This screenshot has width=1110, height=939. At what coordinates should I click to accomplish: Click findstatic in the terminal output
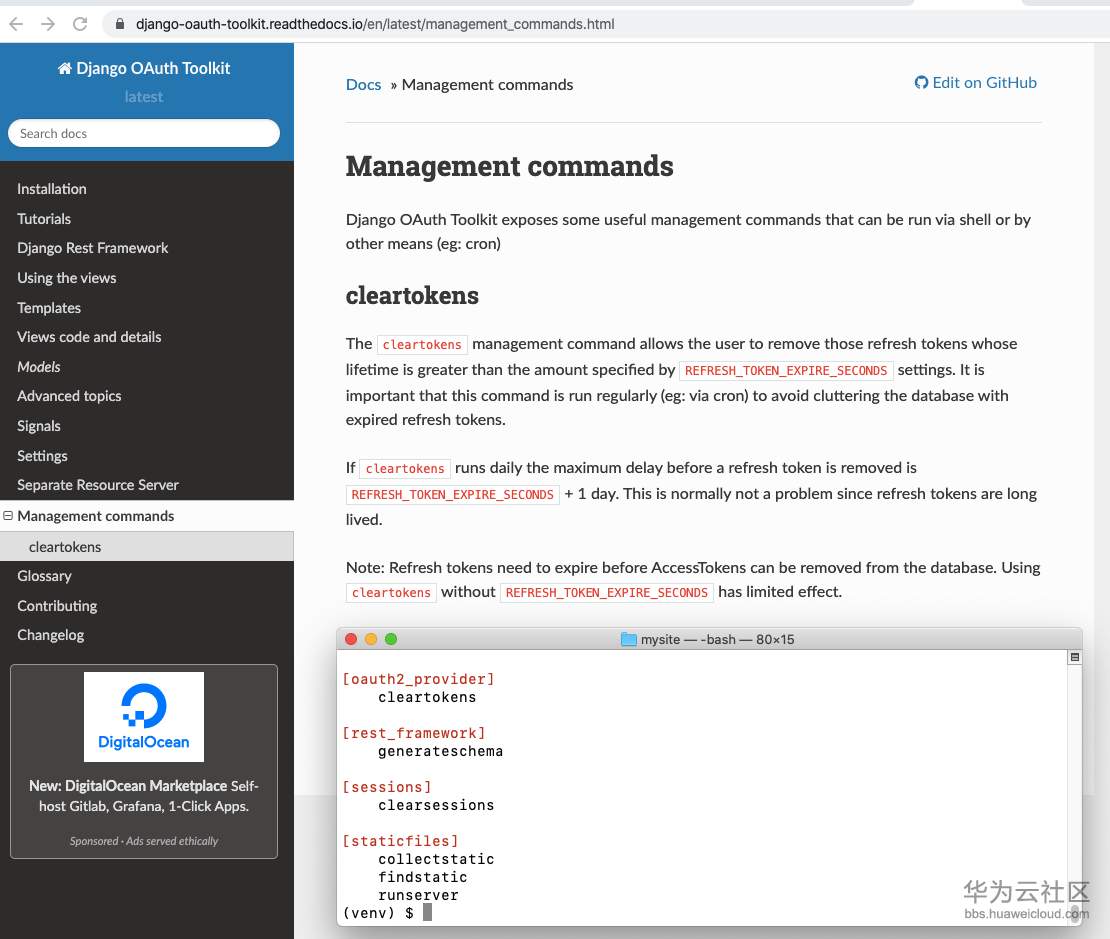point(423,877)
